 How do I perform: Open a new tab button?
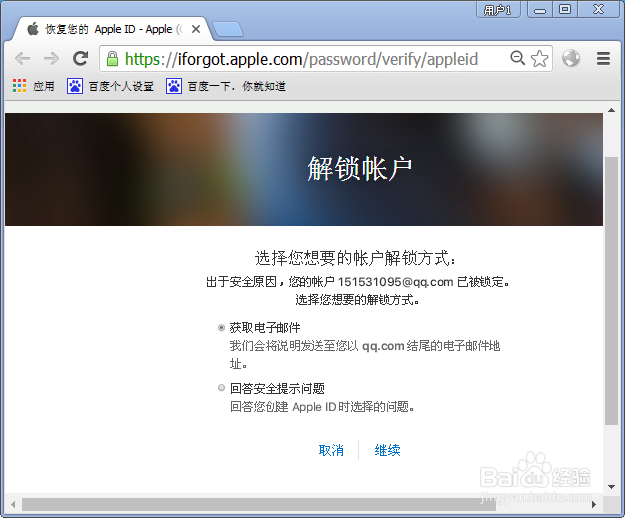point(228,29)
